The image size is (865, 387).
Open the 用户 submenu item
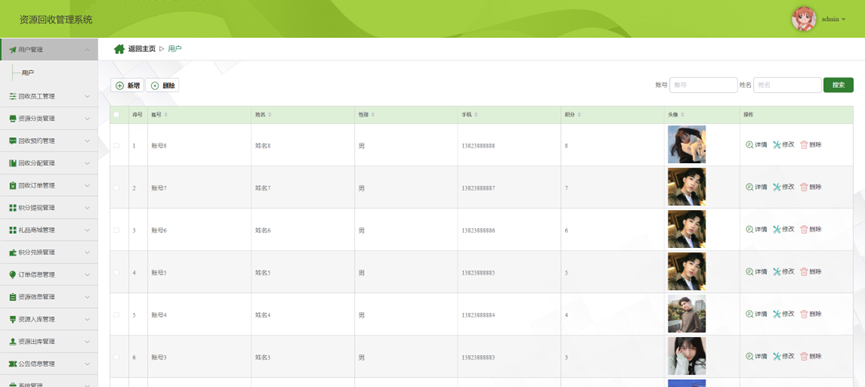(28, 73)
